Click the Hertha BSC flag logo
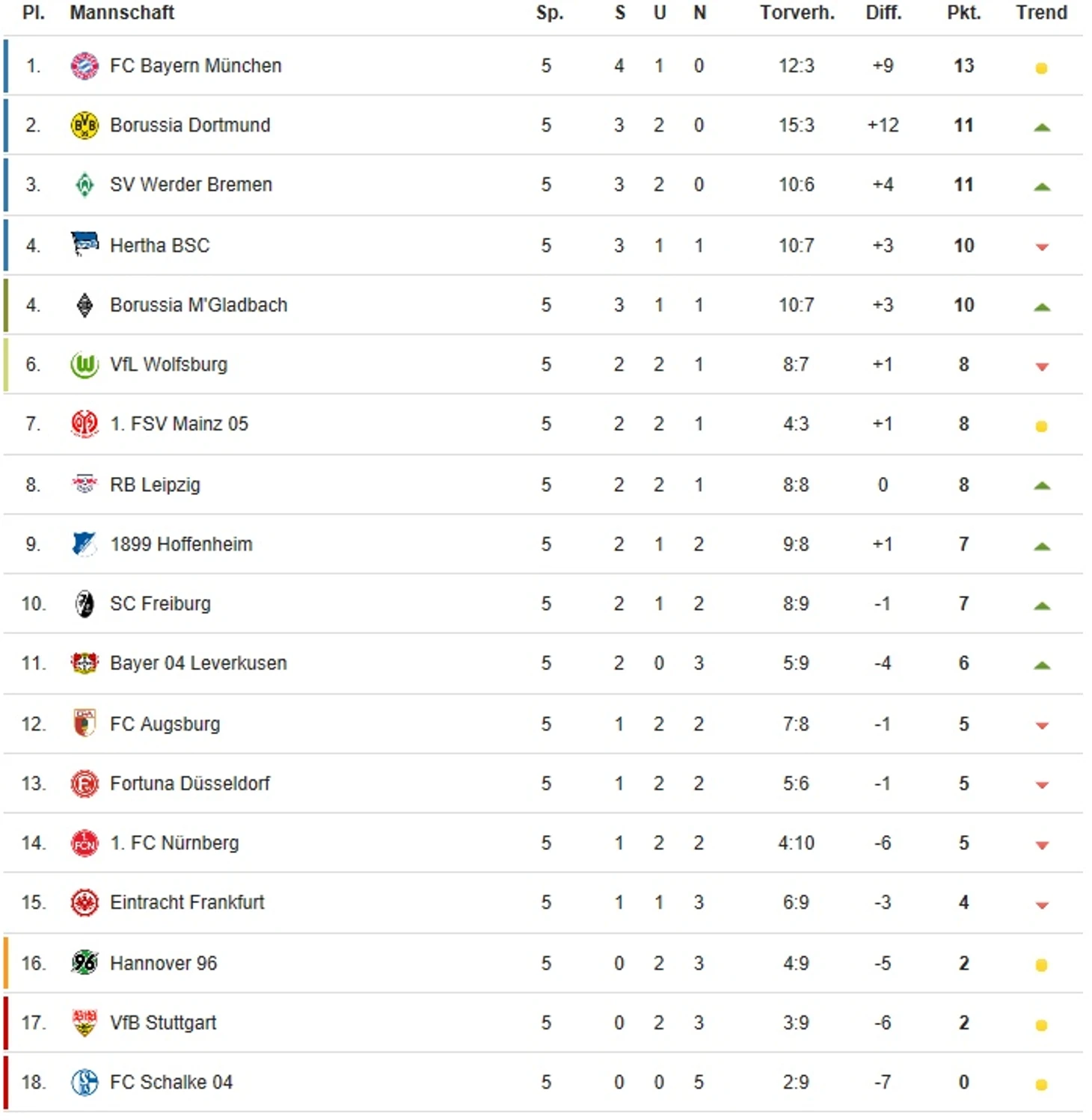The height and width of the screenshot is (1120, 1092). (x=85, y=244)
